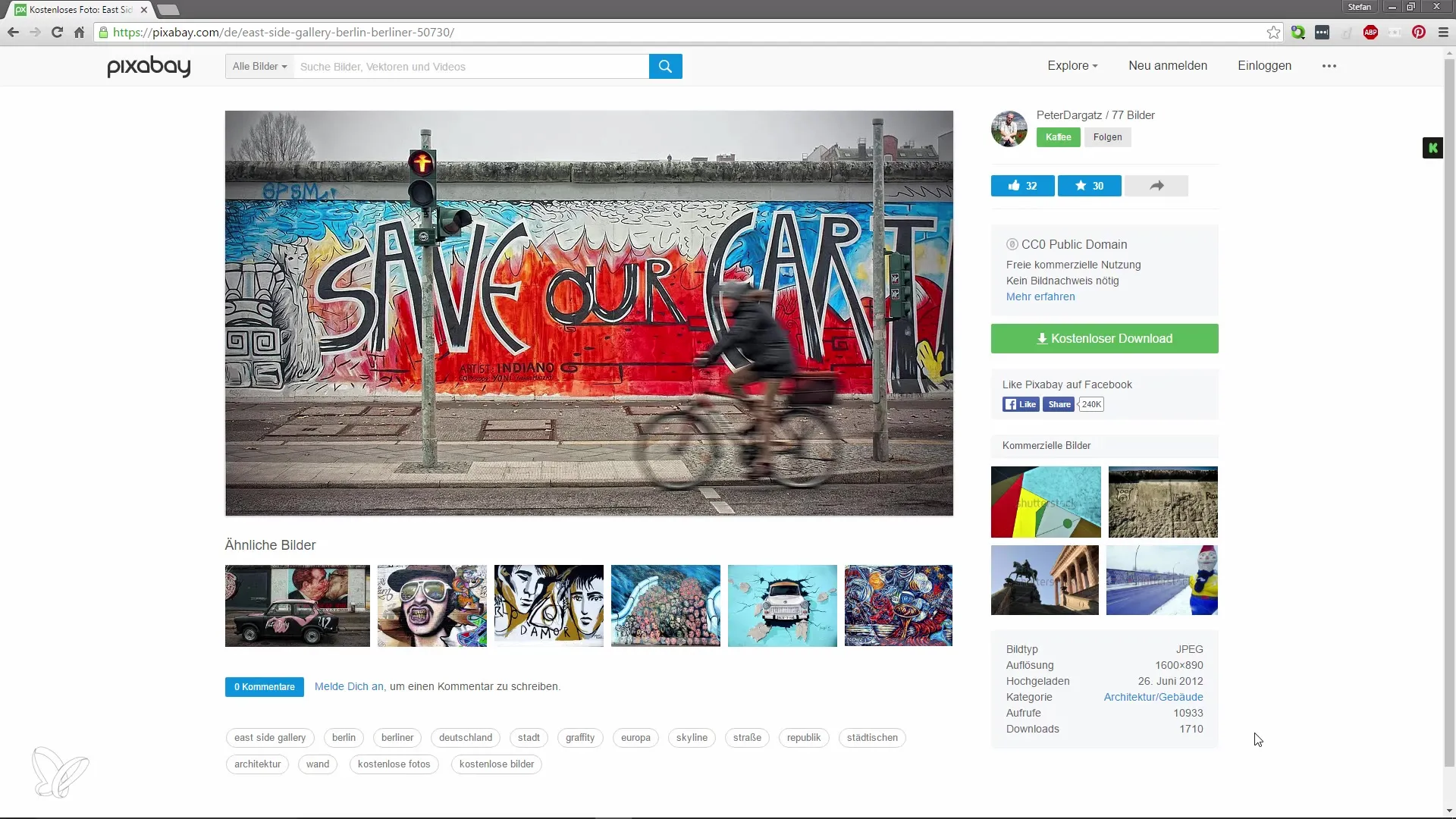Expand the 'Alle Bilder' dropdown menu
The height and width of the screenshot is (819, 1456).
(259, 66)
